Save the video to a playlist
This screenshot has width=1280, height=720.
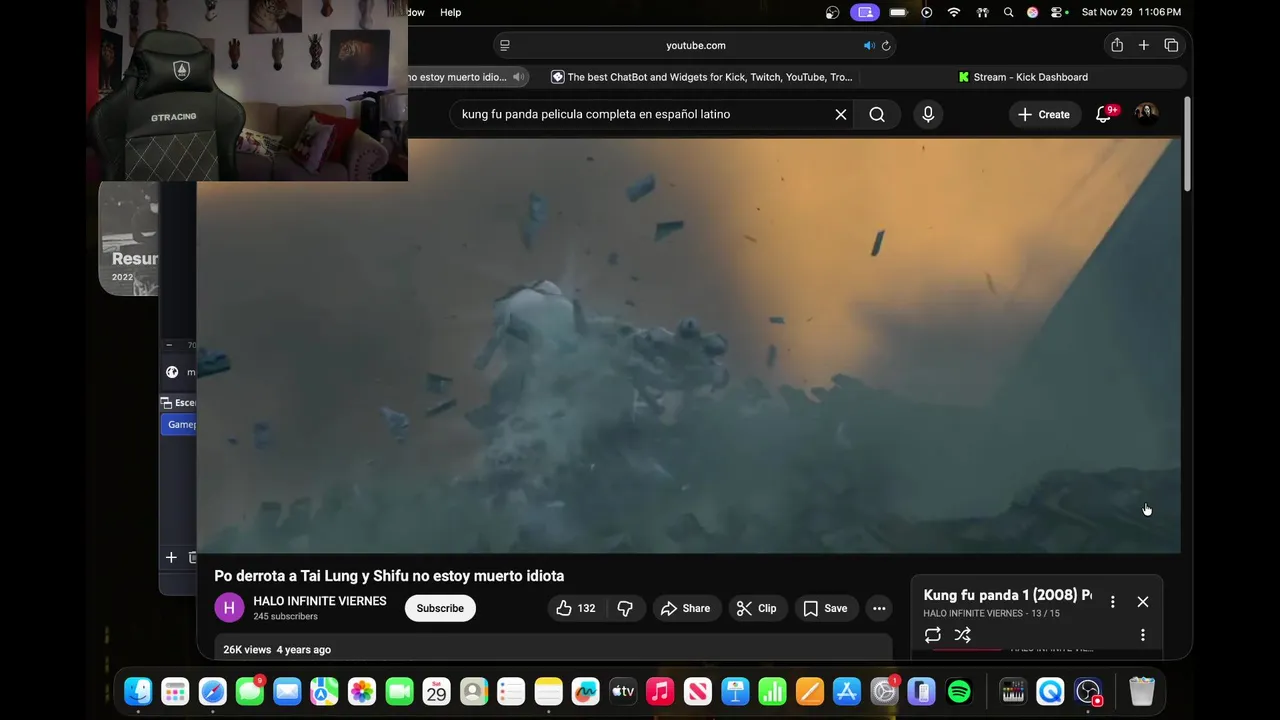(x=825, y=608)
